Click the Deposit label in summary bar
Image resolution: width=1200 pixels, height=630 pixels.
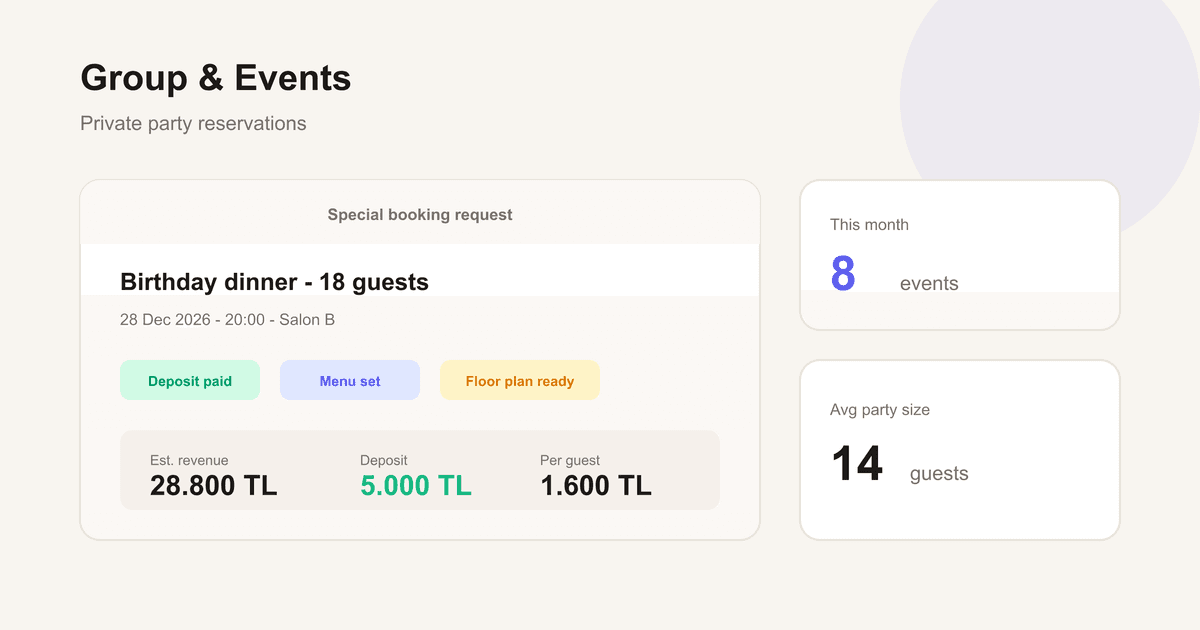[x=384, y=460]
